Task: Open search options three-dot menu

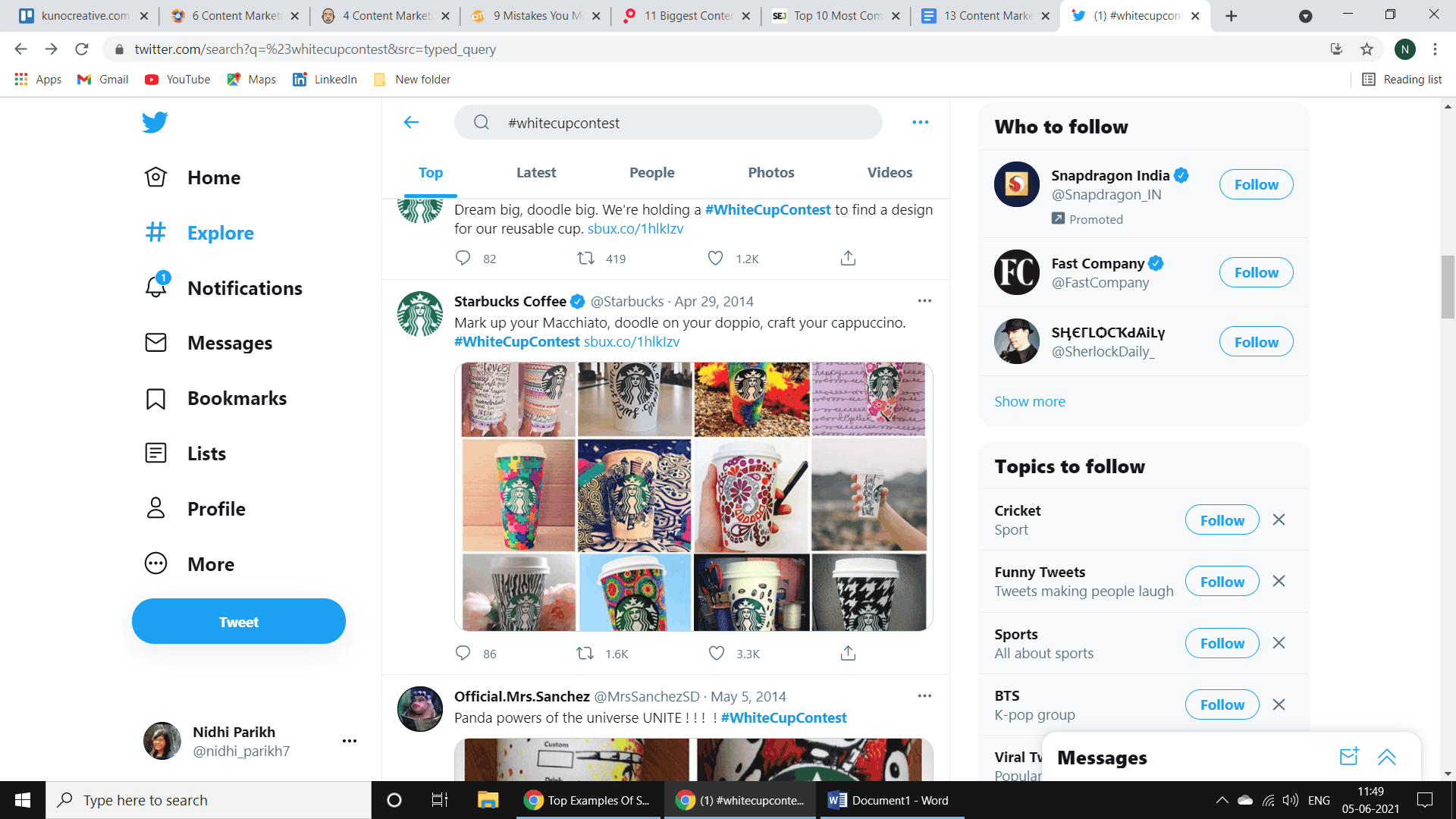Action: 921,122
